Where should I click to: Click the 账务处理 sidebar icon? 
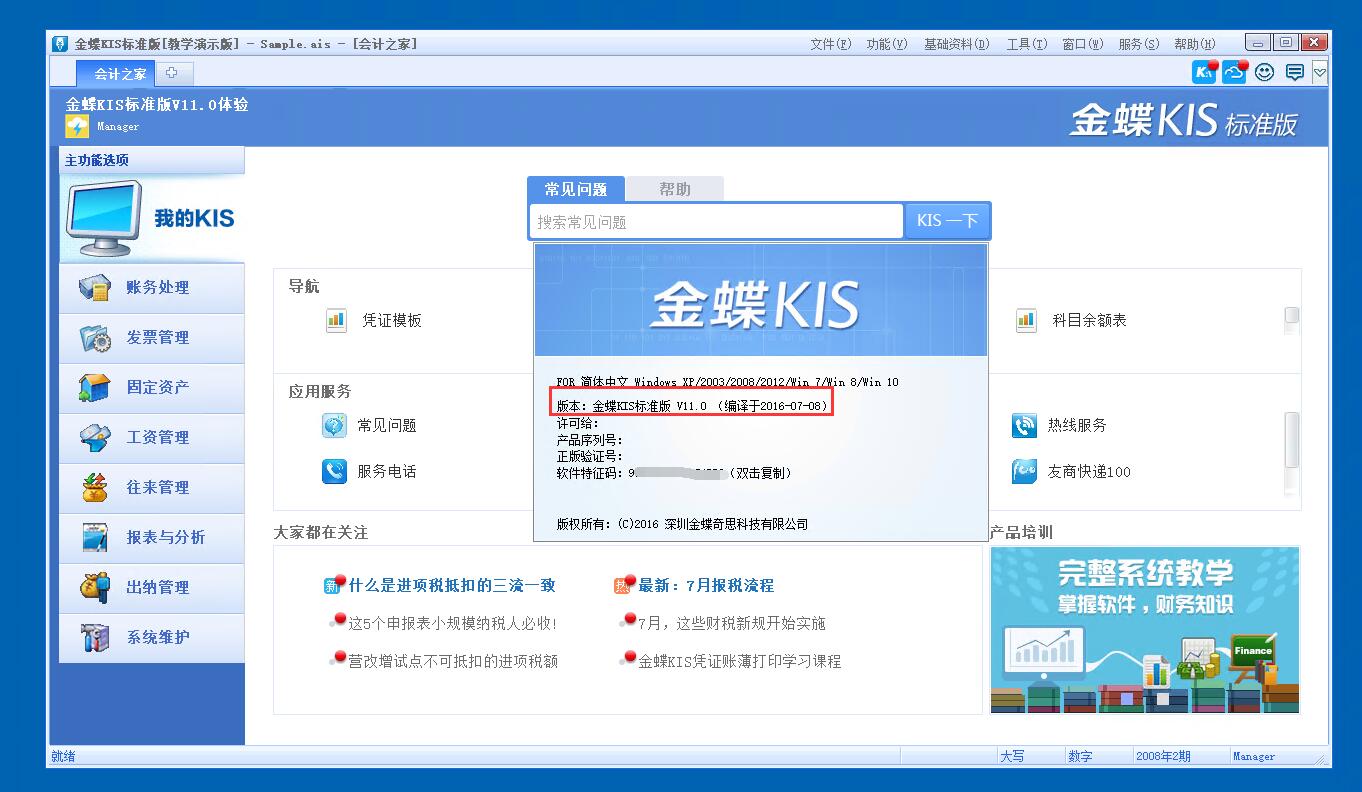tap(95, 288)
